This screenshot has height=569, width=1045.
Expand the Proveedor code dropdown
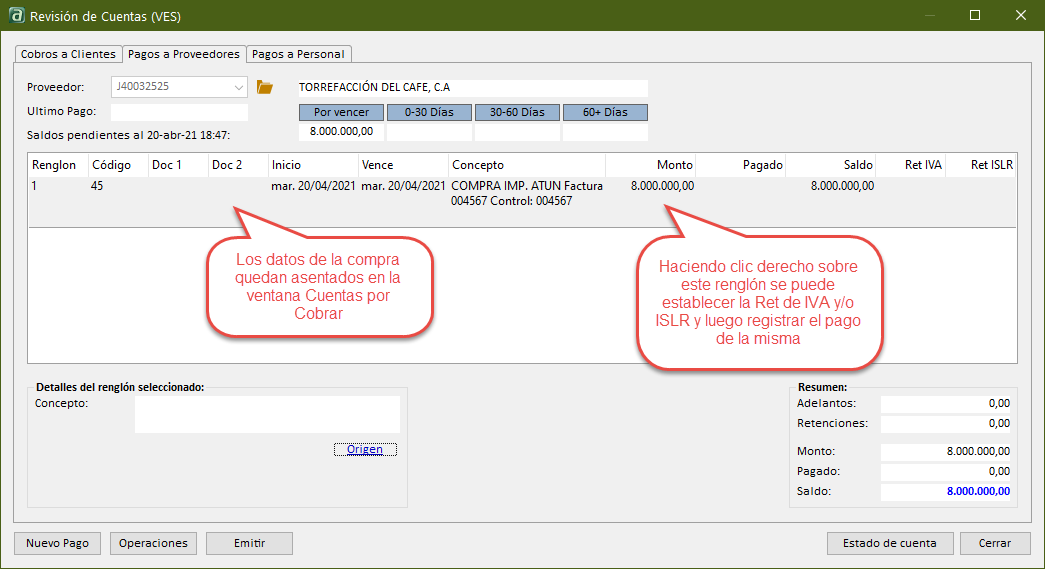tap(238, 87)
